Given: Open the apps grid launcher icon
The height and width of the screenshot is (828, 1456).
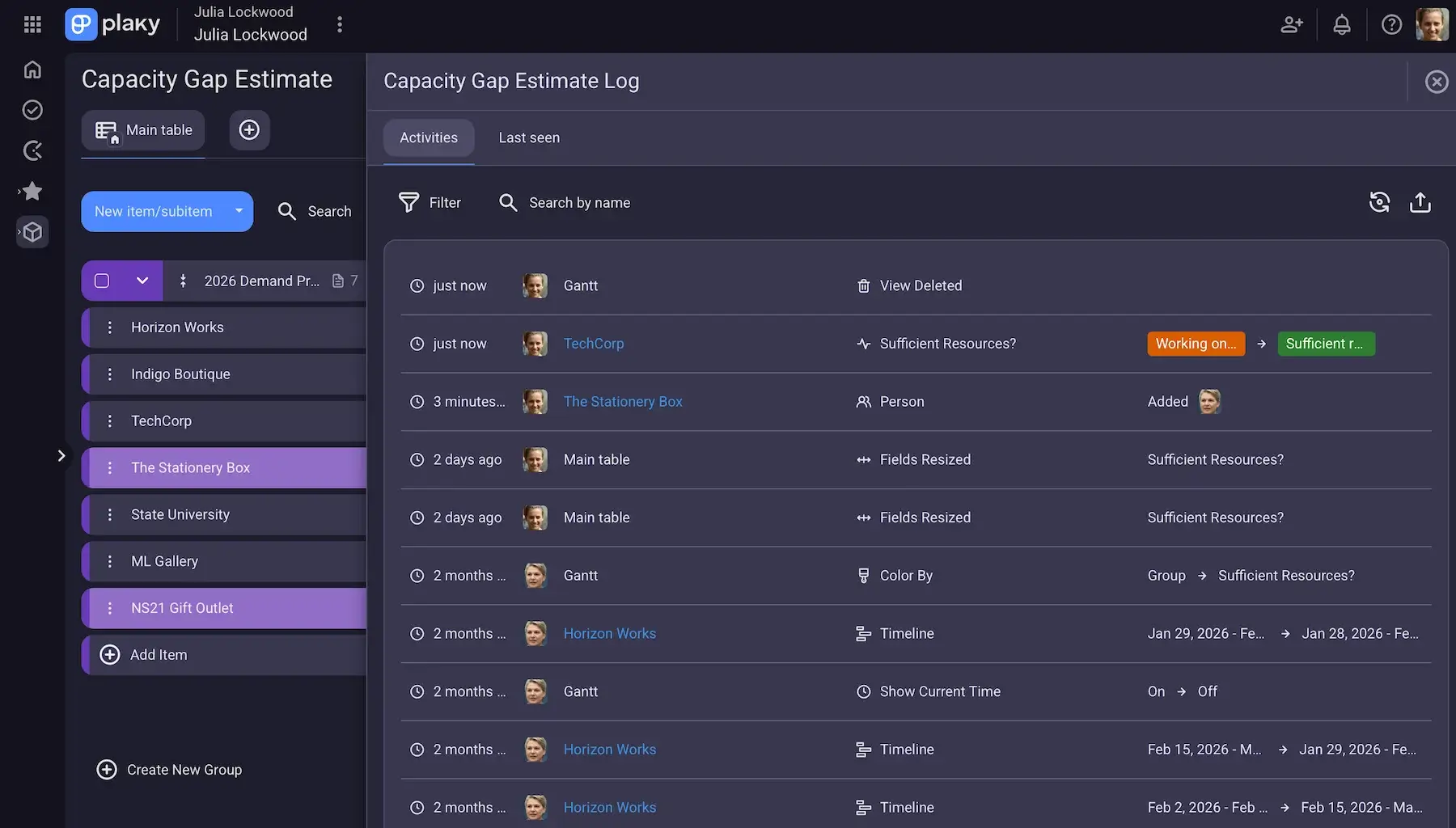Looking at the screenshot, I should click(32, 24).
